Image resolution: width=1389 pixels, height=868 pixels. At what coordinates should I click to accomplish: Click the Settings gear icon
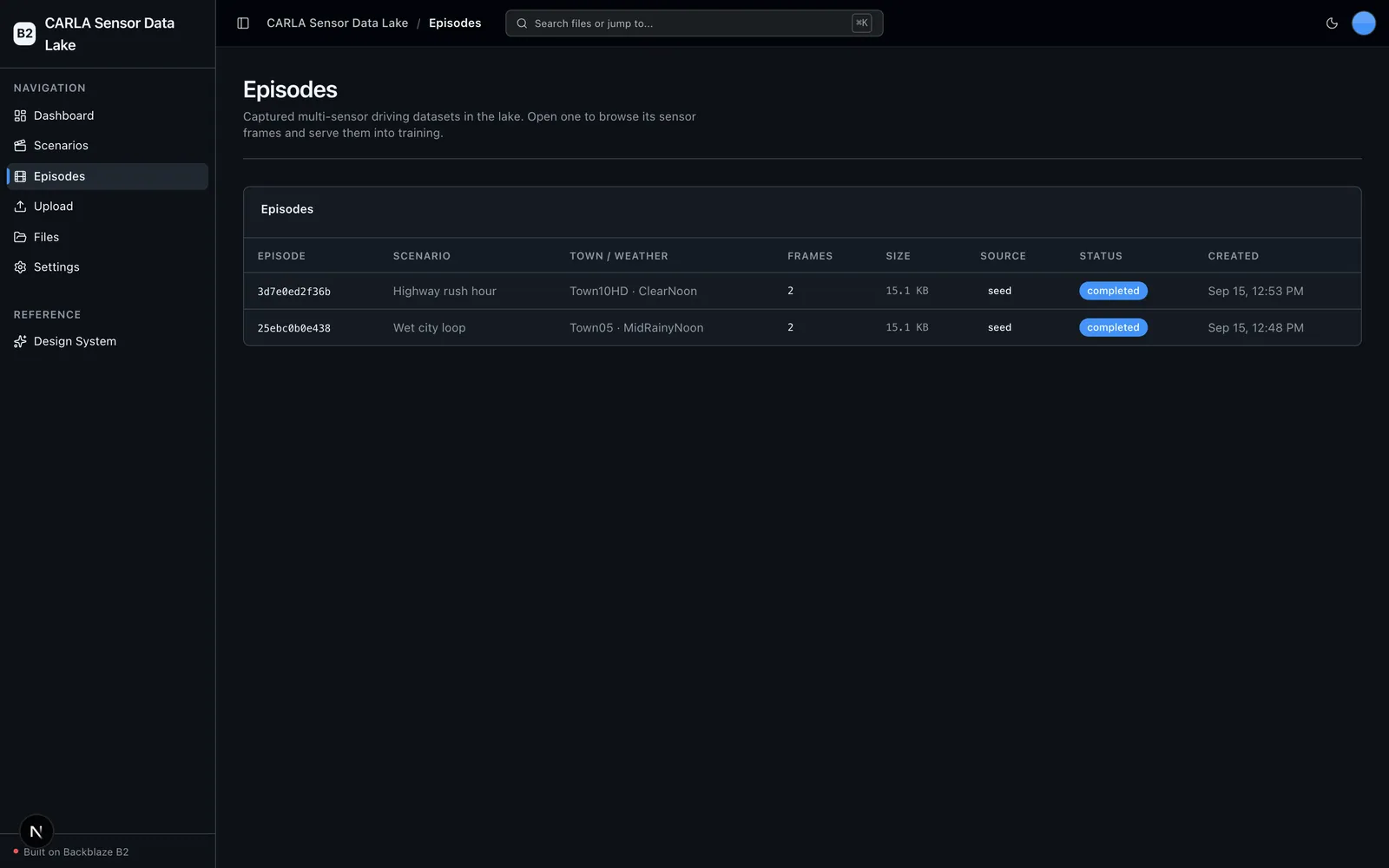click(20, 267)
